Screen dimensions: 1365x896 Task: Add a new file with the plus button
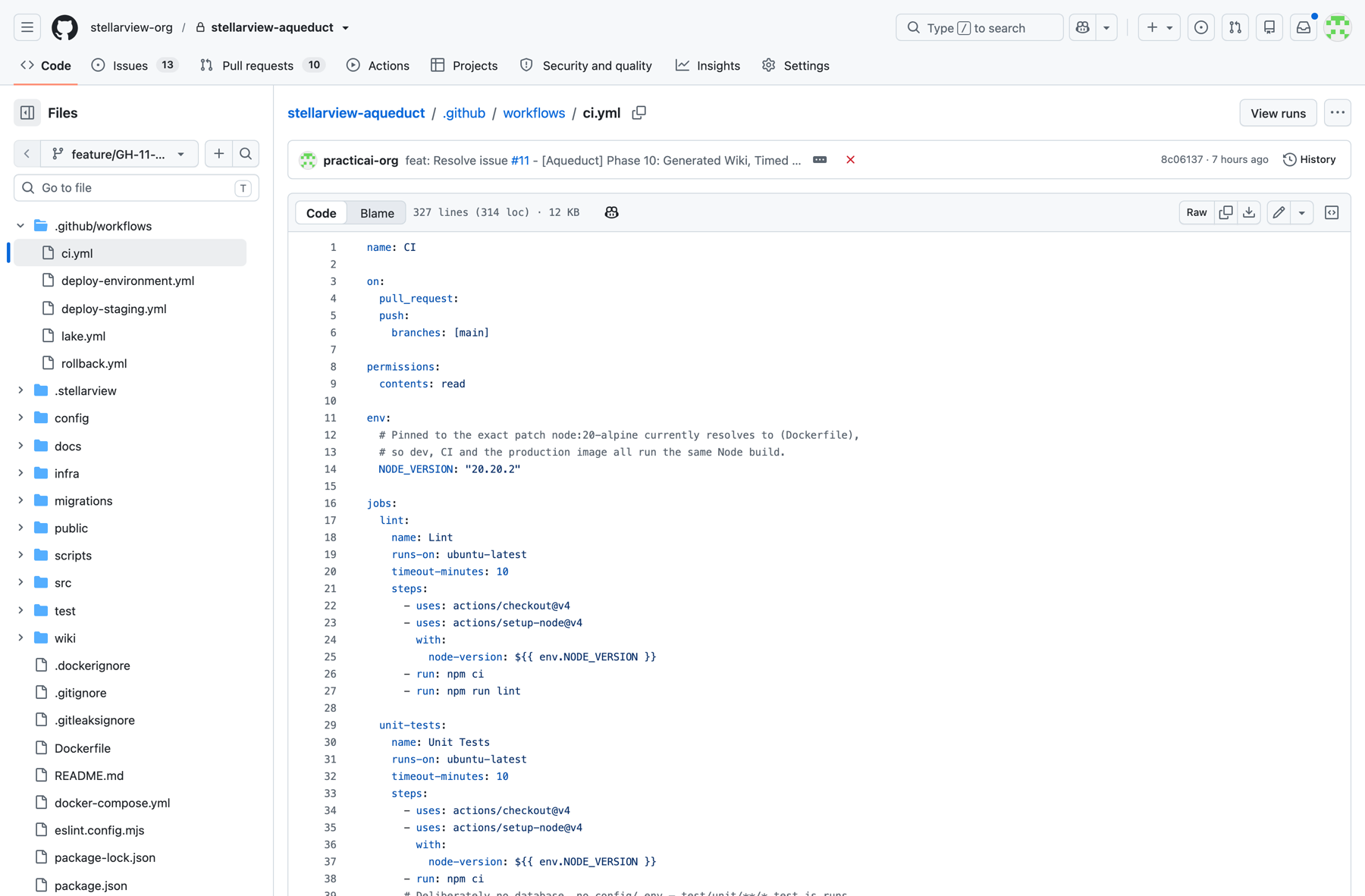[218, 154]
